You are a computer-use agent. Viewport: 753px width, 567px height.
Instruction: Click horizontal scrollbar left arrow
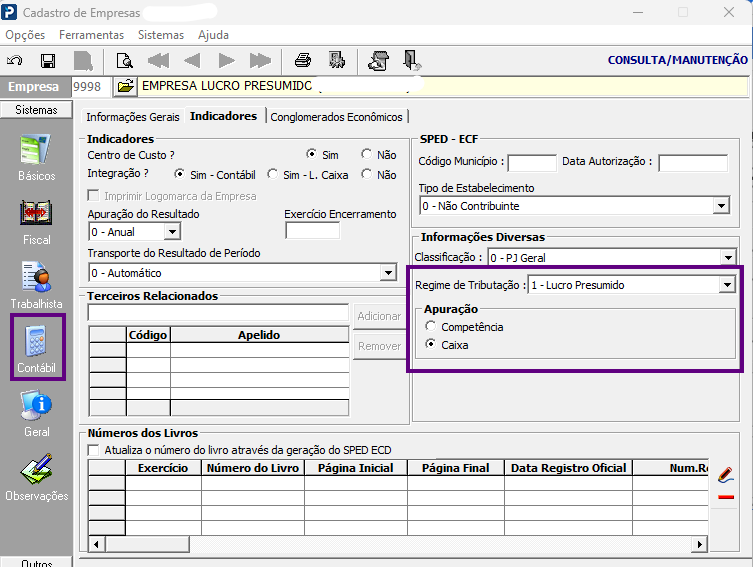coord(97,544)
